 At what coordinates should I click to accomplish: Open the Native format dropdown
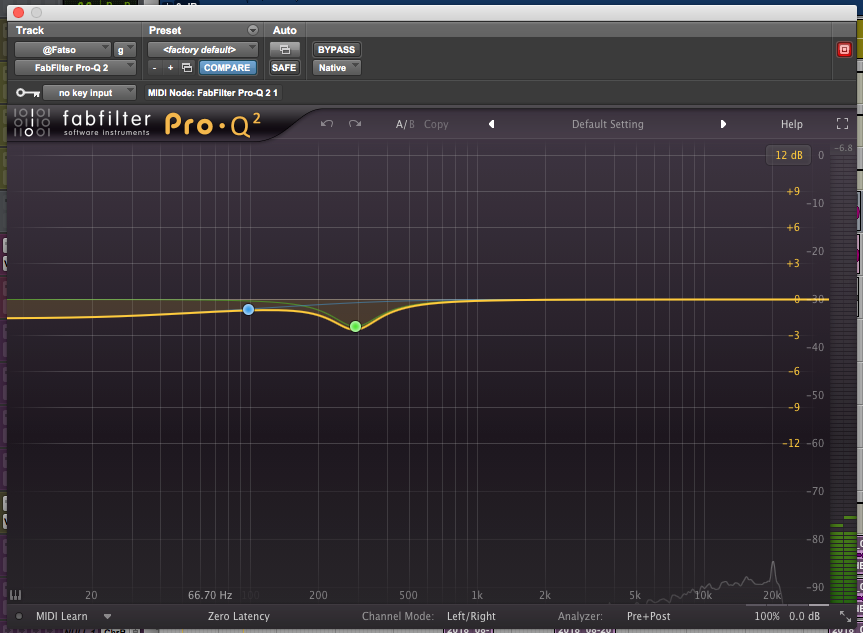(x=336, y=68)
